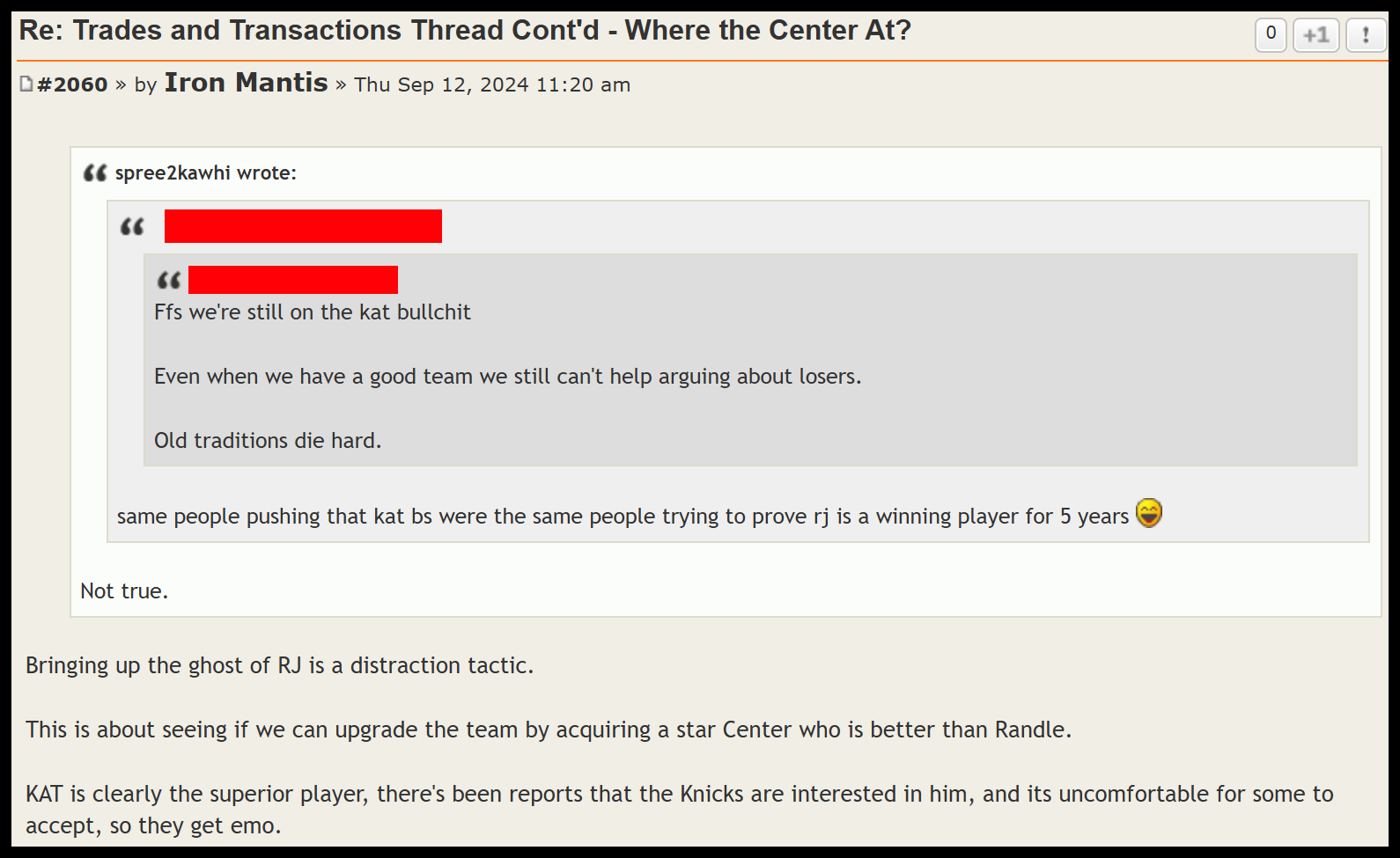Open Iron Mantis user profile
1400x858 pixels.
coord(246,83)
